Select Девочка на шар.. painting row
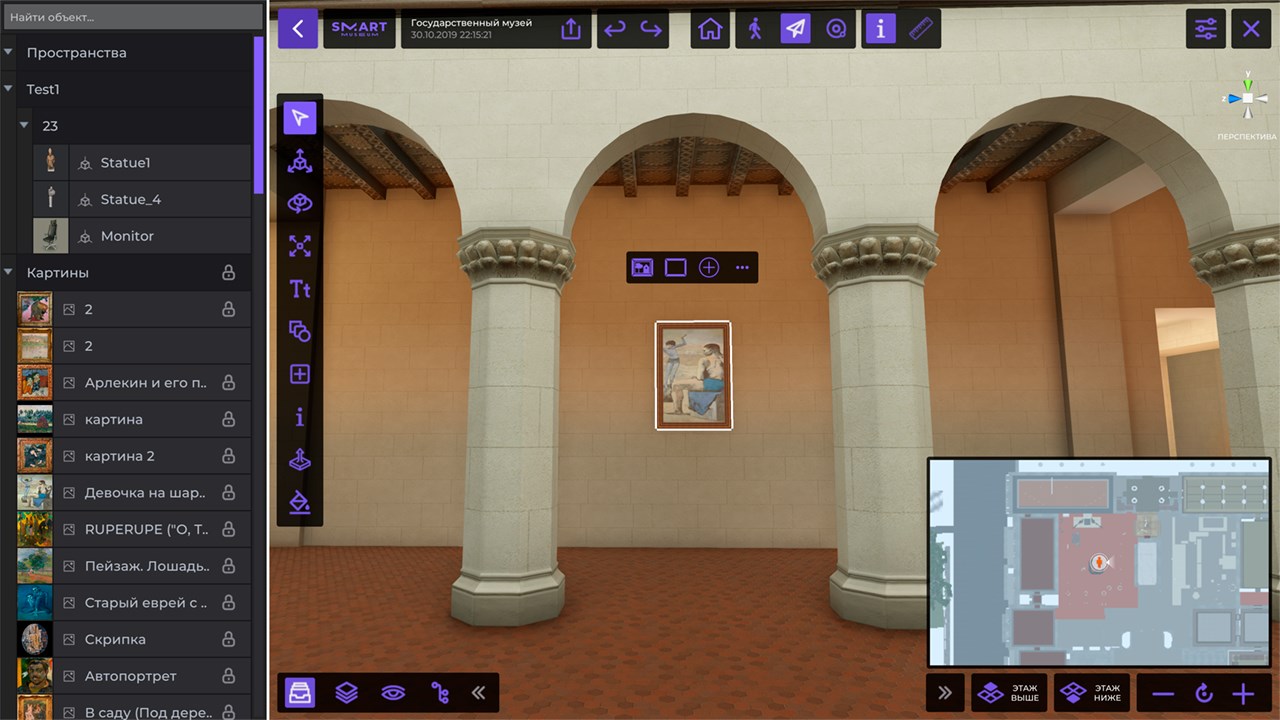 click(x=134, y=493)
